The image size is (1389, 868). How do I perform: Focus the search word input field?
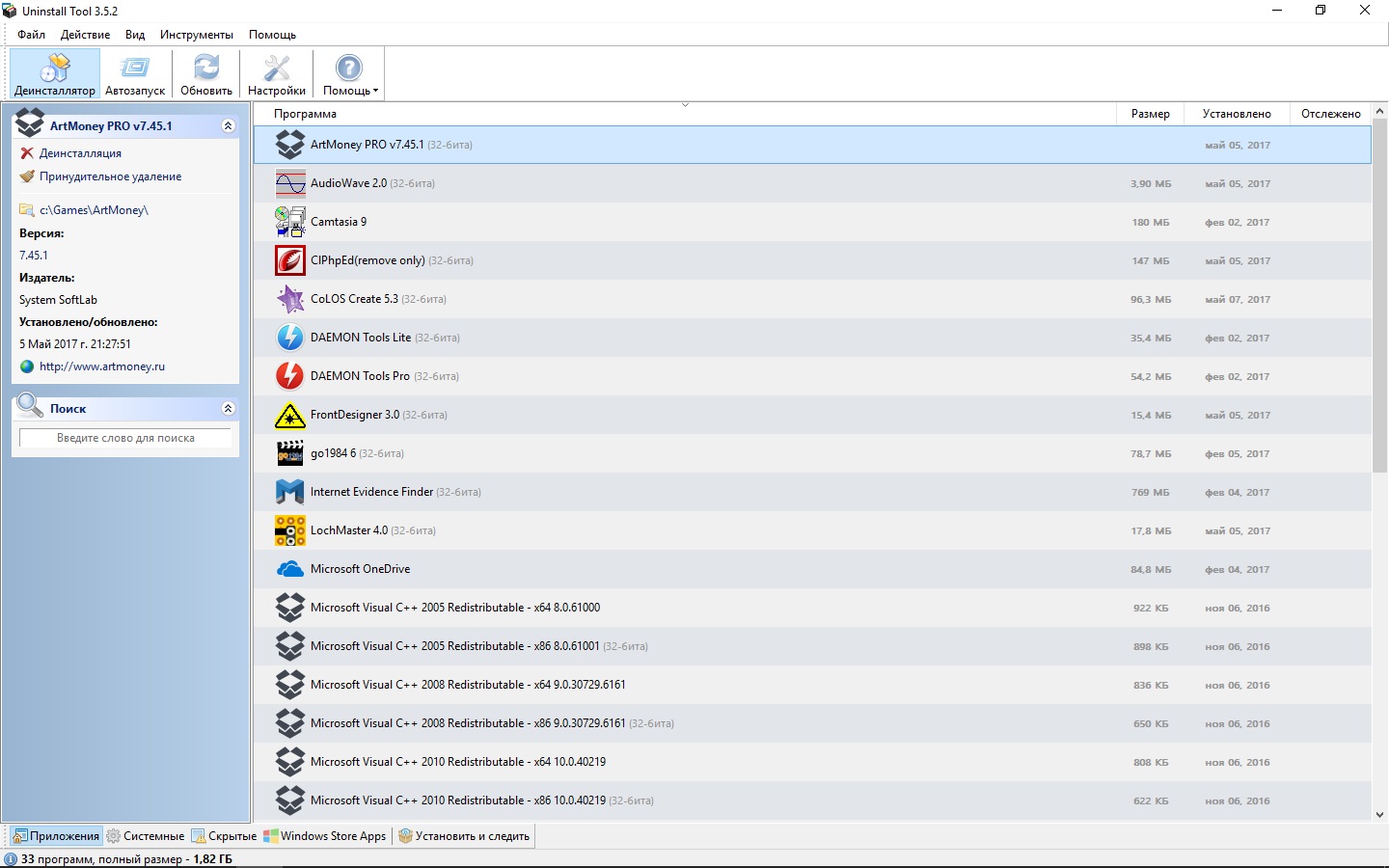(125, 438)
